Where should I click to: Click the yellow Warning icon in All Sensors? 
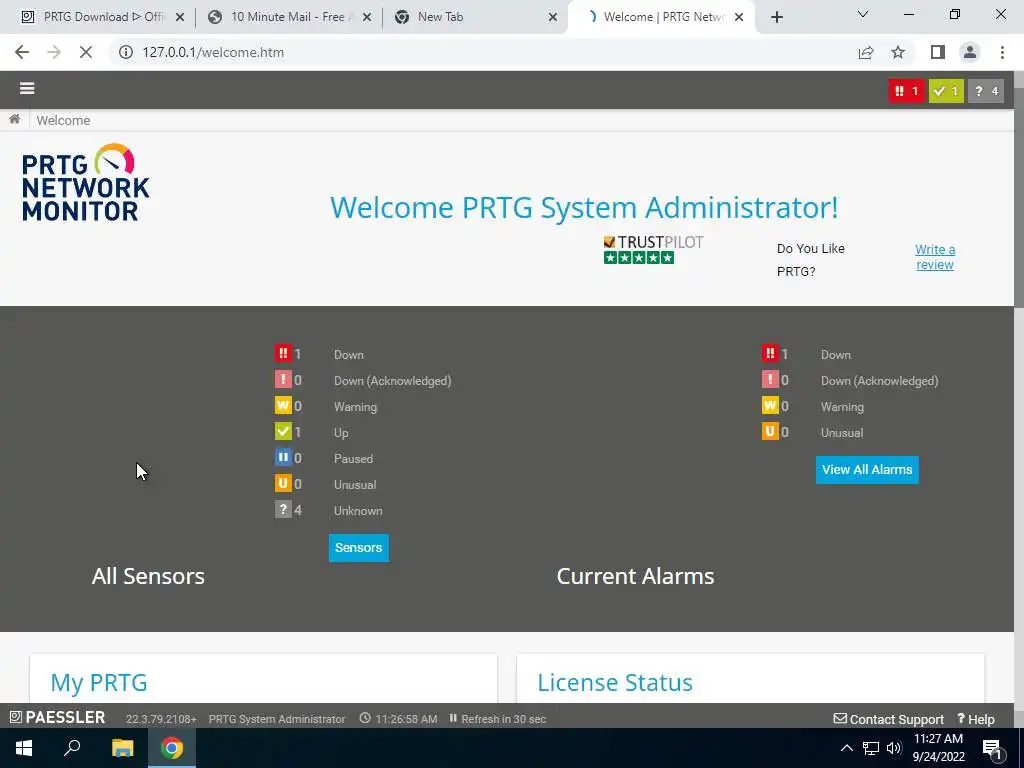tap(283, 406)
